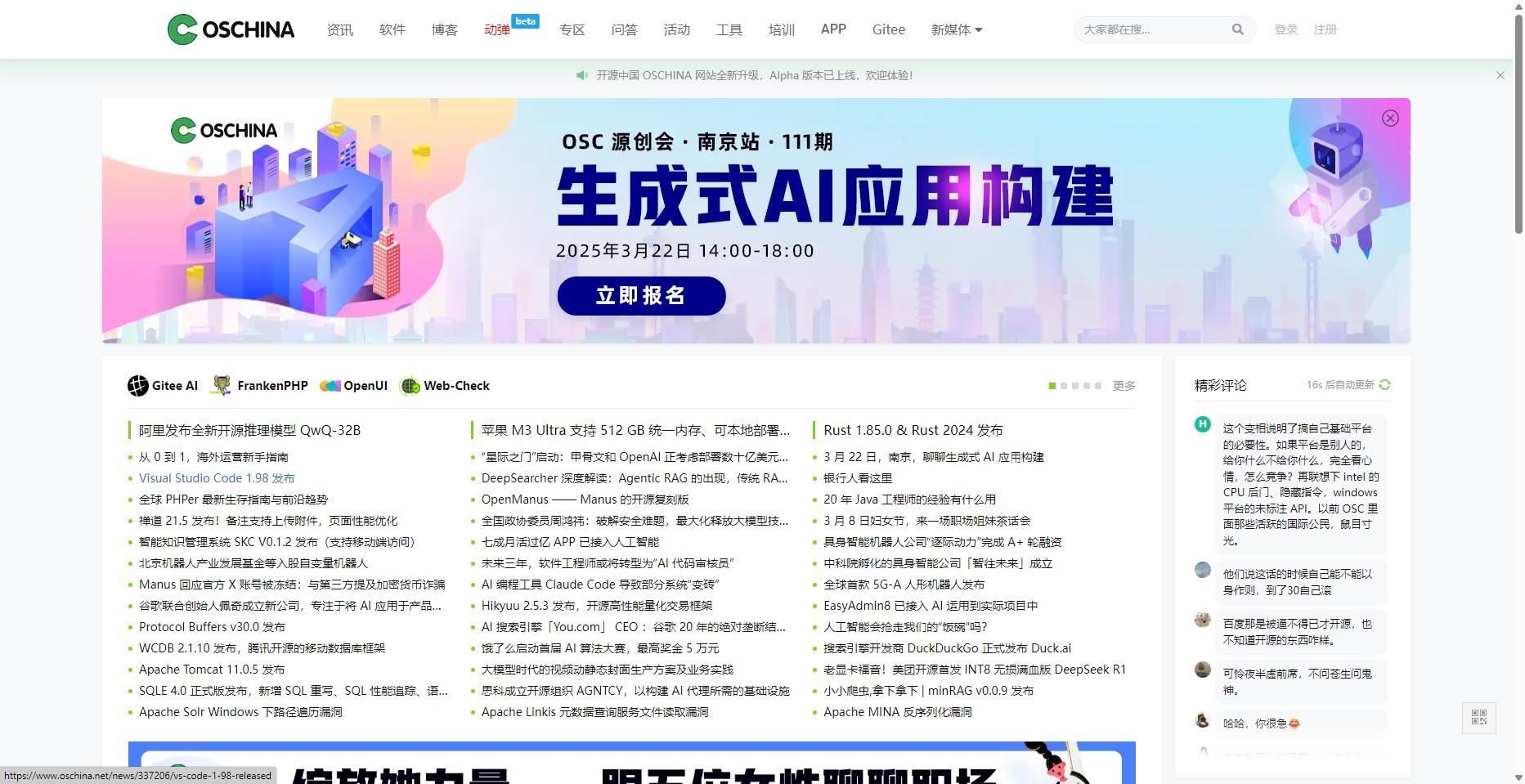Click the green H commenter avatar
This screenshot has height=784, width=1525.
1202,423
